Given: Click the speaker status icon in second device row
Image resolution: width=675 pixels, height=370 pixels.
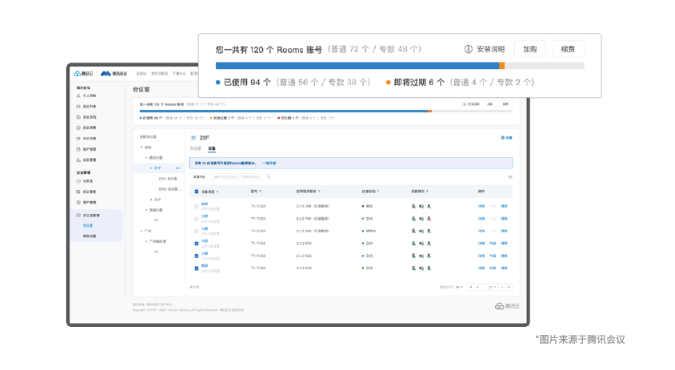Looking at the screenshot, I should (421, 219).
